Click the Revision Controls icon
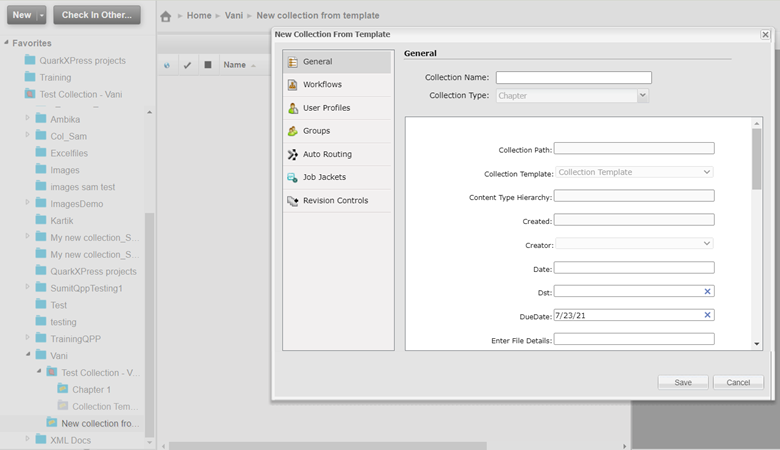Image resolution: width=780 pixels, height=450 pixels. pyautogui.click(x=293, y=200)
